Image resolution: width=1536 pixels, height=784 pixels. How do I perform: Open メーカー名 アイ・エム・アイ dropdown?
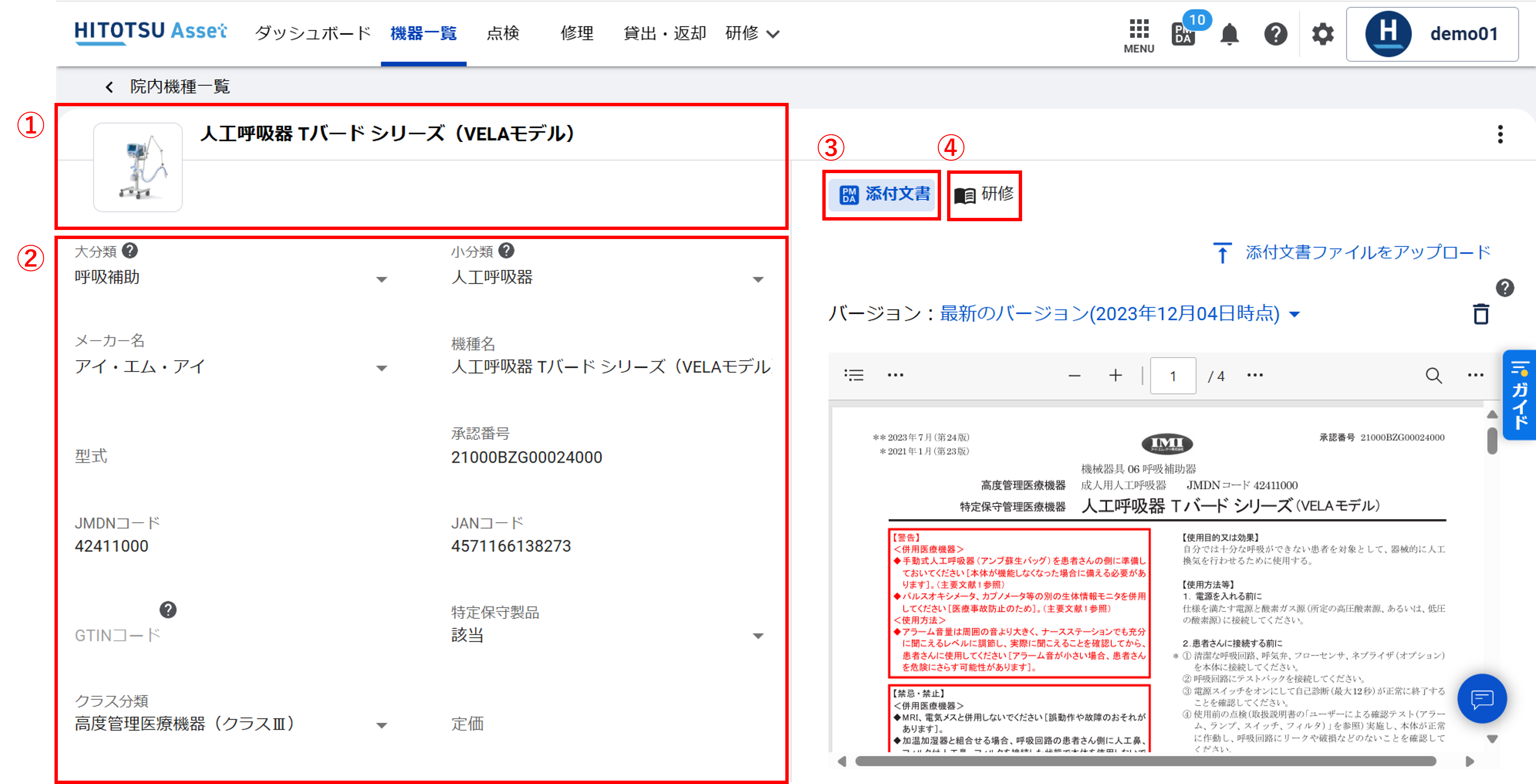382,368
